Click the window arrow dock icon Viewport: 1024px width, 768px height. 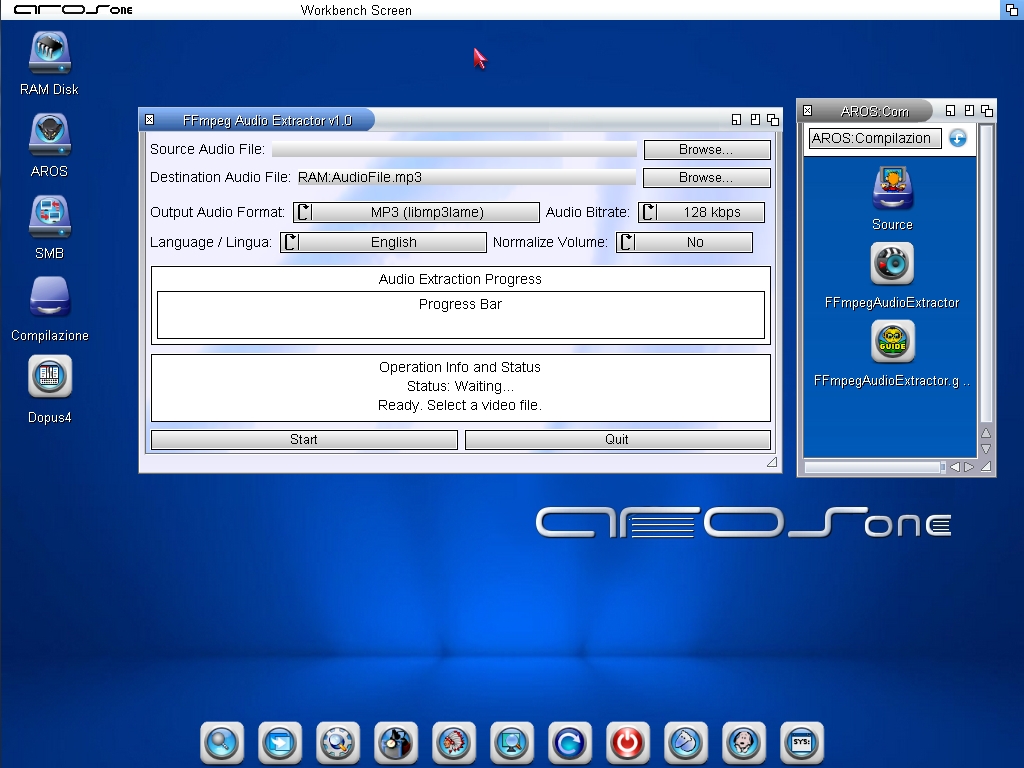click(x=280, y=743)
